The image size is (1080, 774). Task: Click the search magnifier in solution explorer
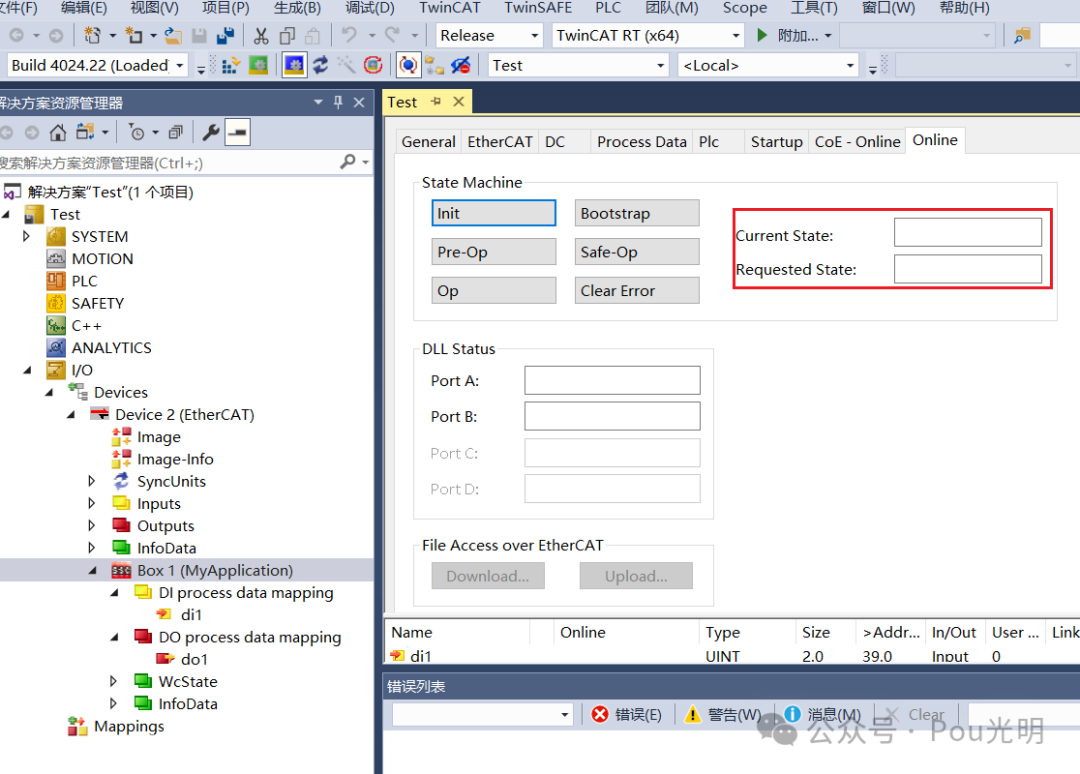348,162
